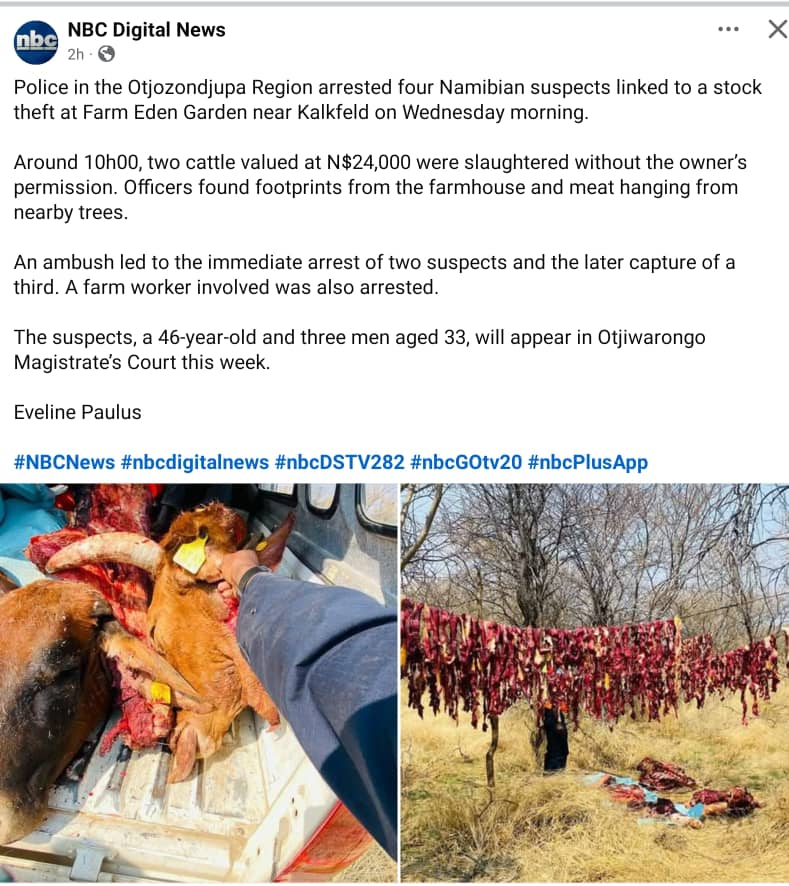Open the #NBCNews hashtag
Viewport: 789px width, 886px height.
coord(64,462)
